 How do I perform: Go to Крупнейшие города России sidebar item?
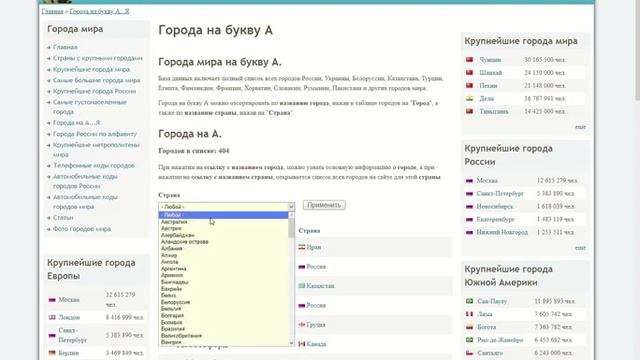pyautogui.click(x=94, y=91)
